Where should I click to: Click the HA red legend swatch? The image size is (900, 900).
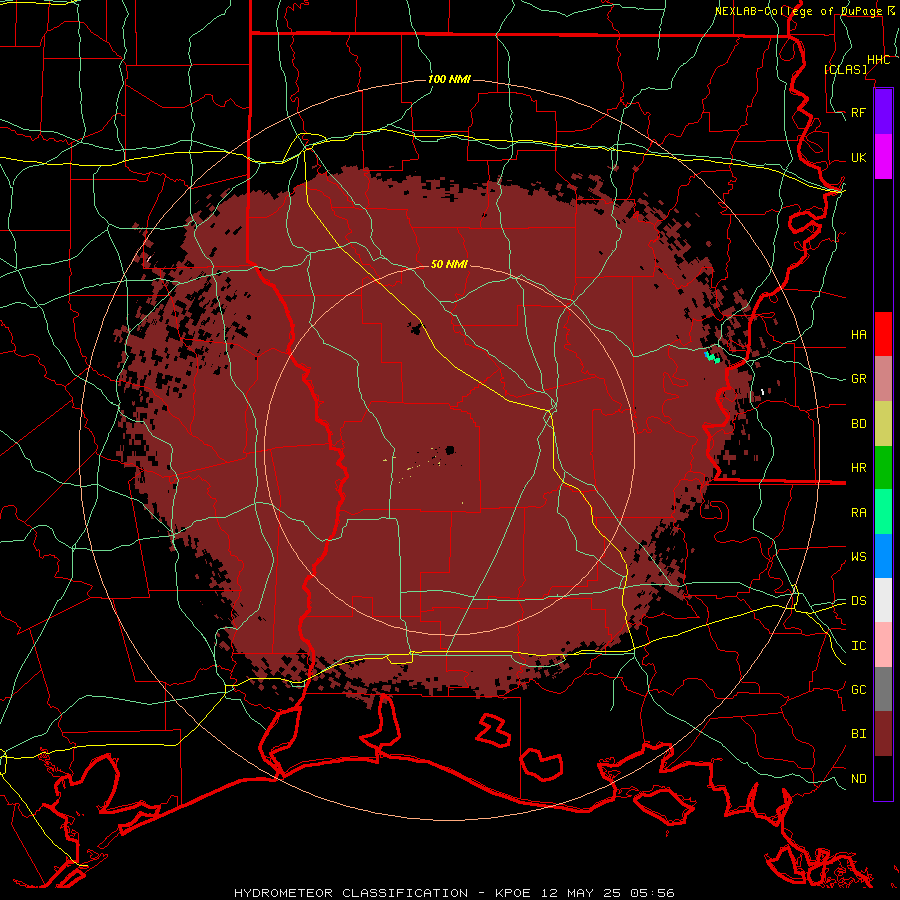tap(883, 334)
